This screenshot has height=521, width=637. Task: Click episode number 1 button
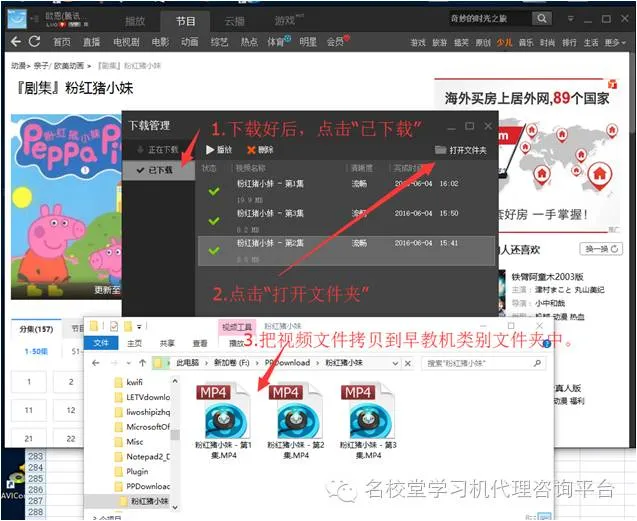point(29,382)
